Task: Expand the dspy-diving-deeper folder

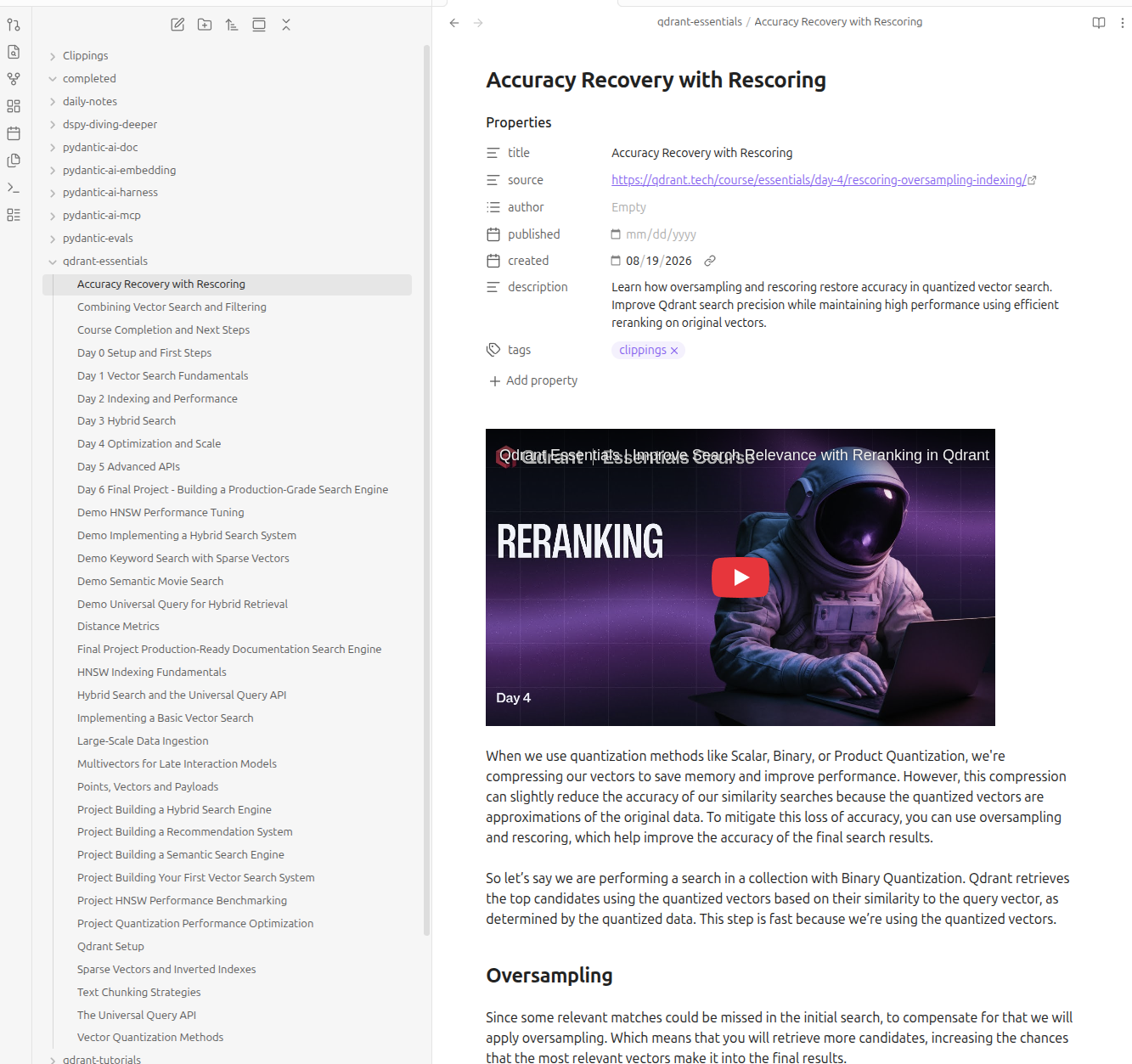Action: [53, 125]
